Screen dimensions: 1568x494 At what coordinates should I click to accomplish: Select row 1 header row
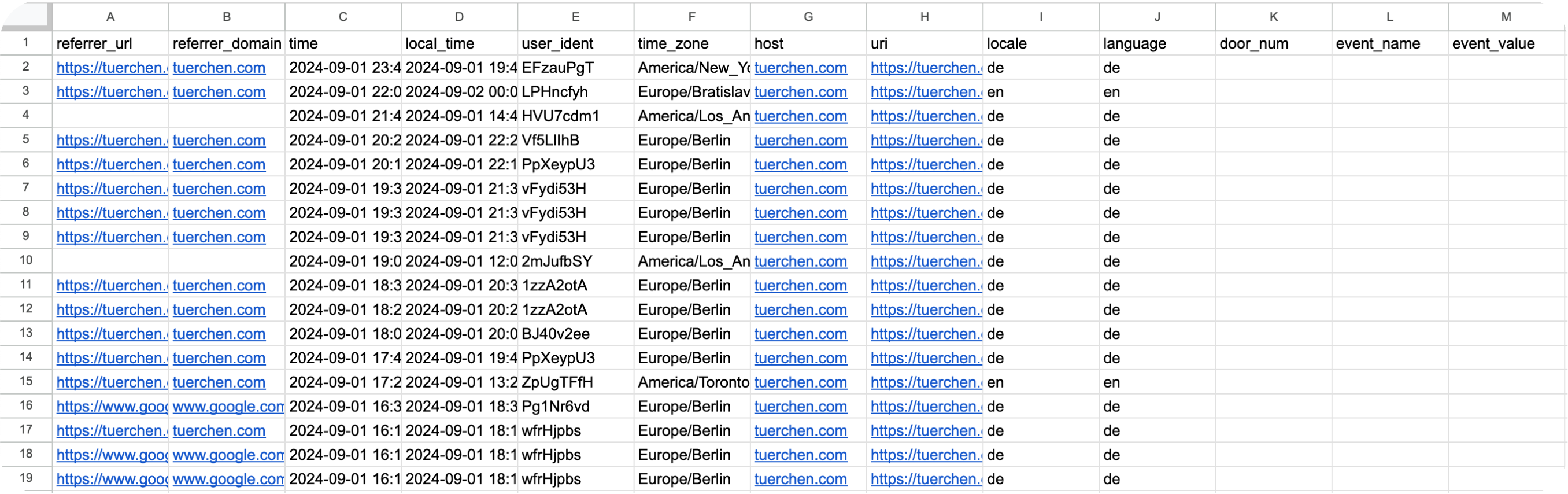click(25, 43)
